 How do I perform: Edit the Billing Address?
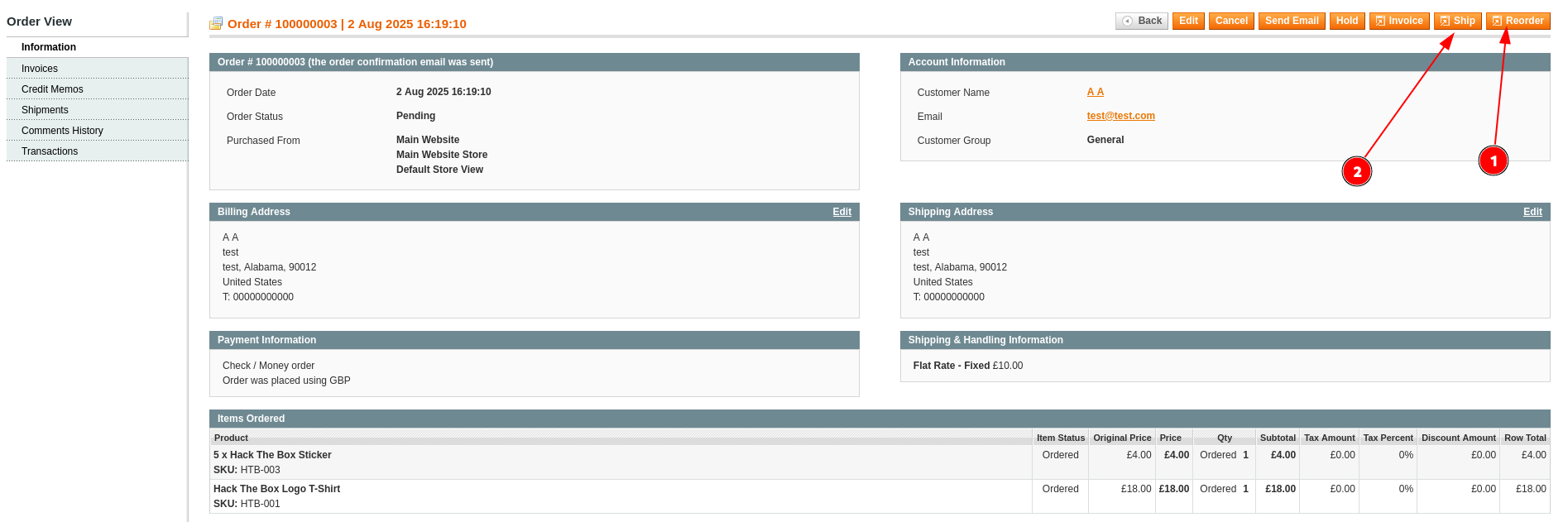coord(842,212)
